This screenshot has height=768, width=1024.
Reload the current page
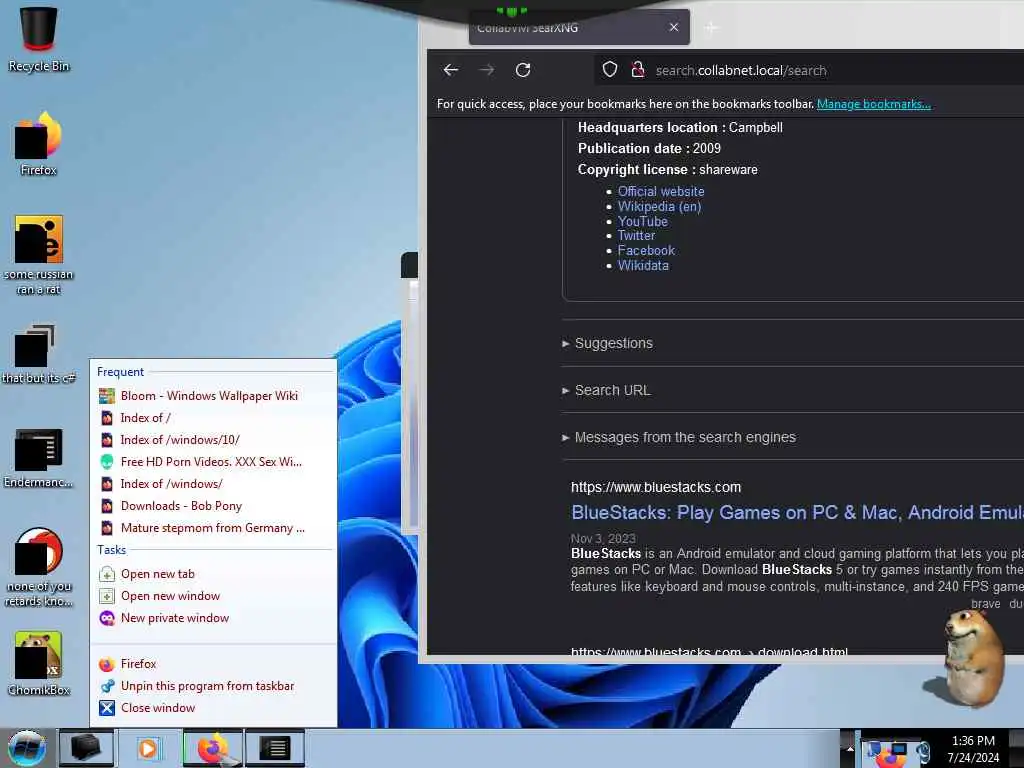522,70
